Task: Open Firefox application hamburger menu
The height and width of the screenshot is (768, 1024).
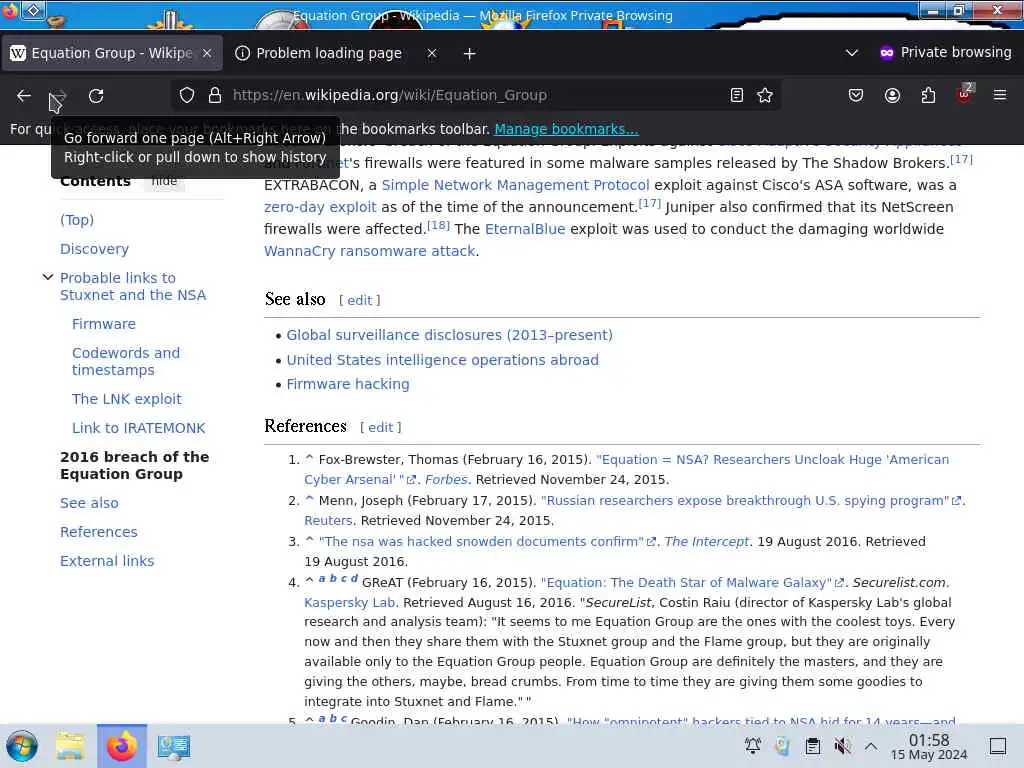Action: (1000, 95)
